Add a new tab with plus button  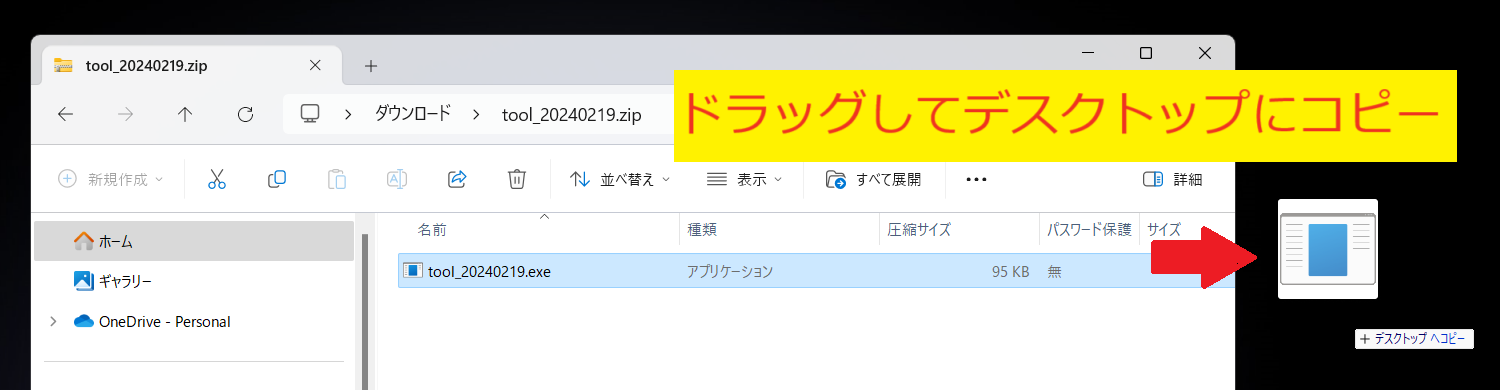tap(371, 66)
